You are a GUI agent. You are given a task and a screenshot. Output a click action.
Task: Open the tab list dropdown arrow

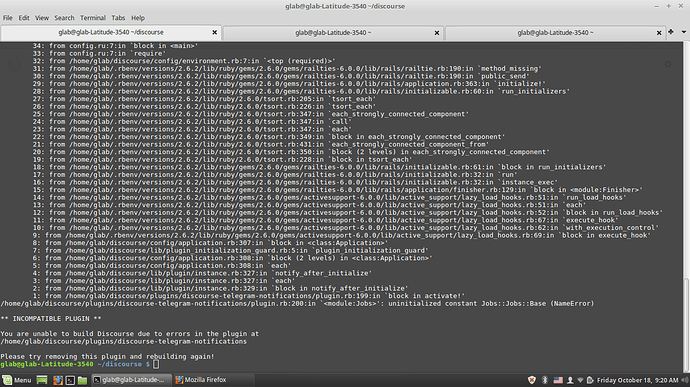pyautogui.click(x=684, y=32)
